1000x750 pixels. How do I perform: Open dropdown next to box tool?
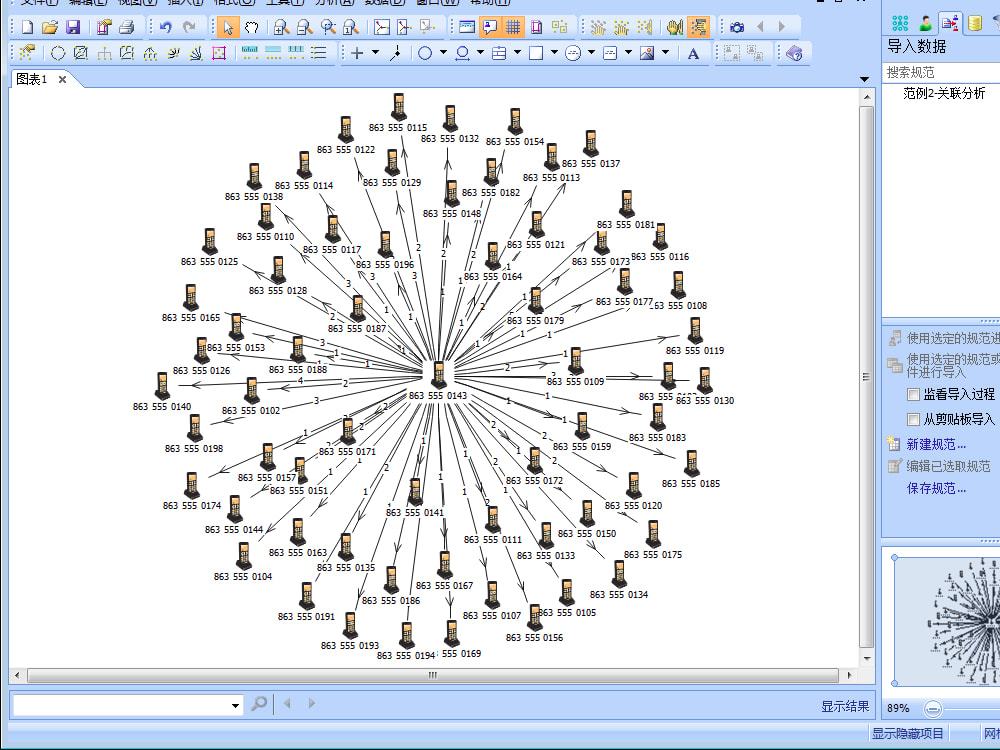point(554,53)
